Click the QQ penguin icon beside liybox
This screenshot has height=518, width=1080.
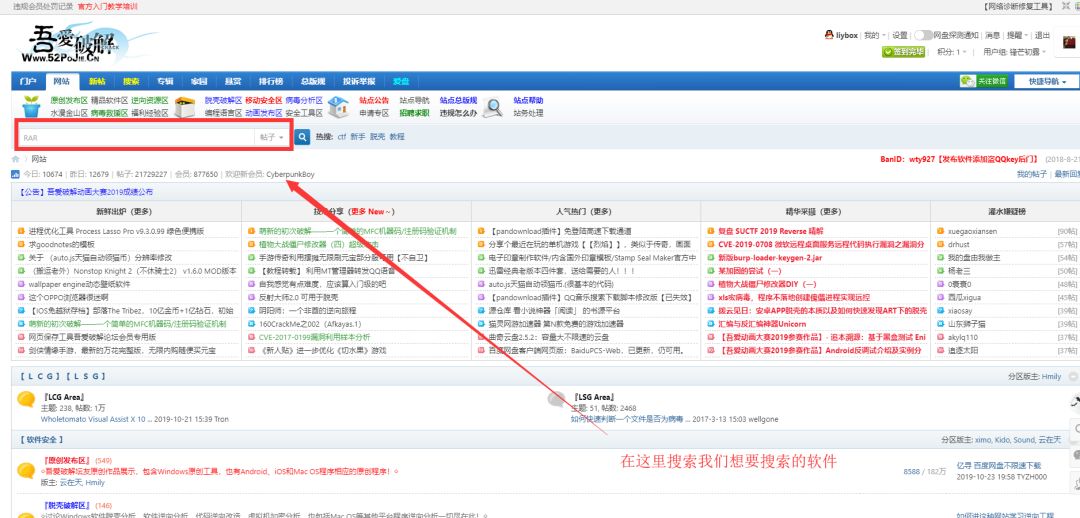tap(829, 35)
